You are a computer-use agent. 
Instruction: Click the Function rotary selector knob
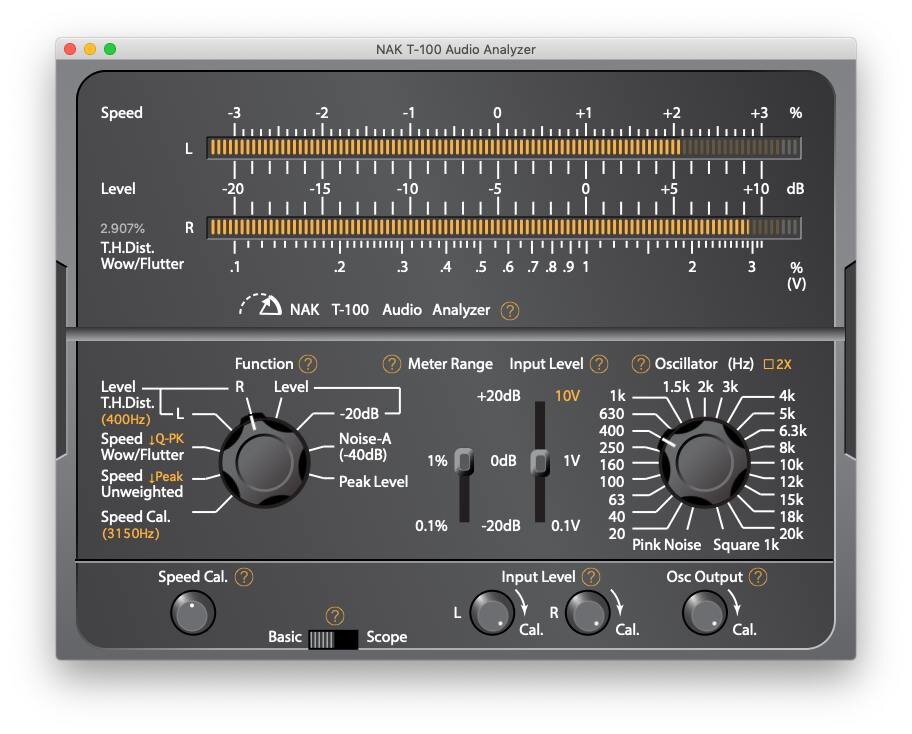pyautogui.click(x=264, y=461)
